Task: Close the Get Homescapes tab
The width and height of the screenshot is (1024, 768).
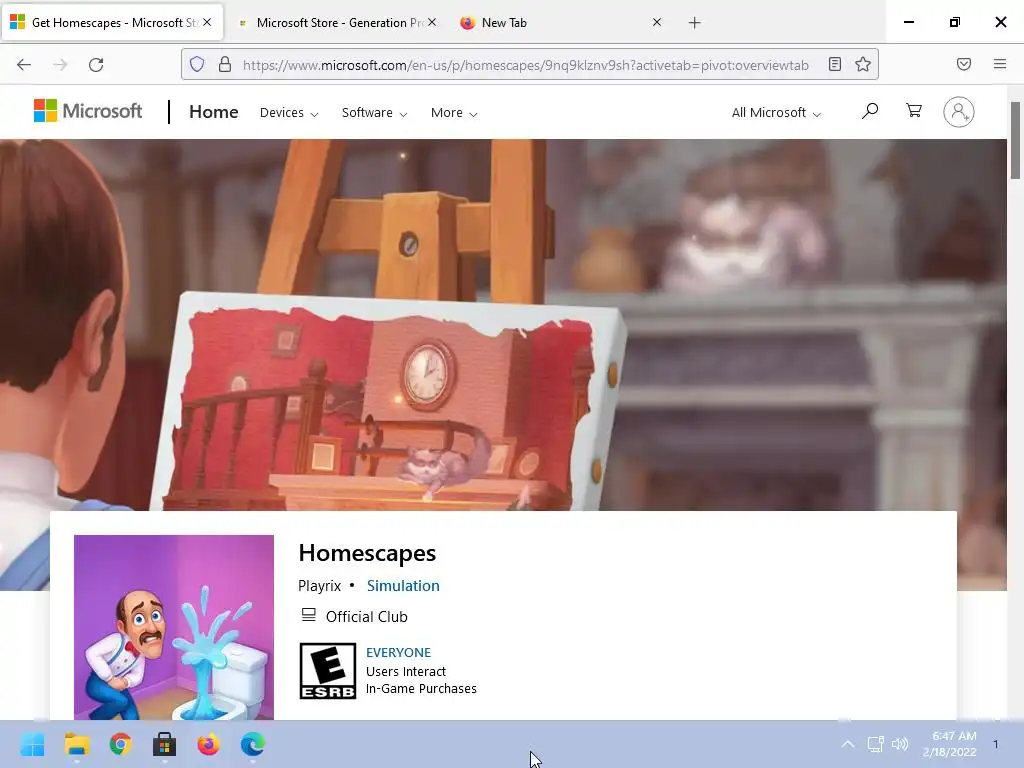Action: tap(207, 22)
